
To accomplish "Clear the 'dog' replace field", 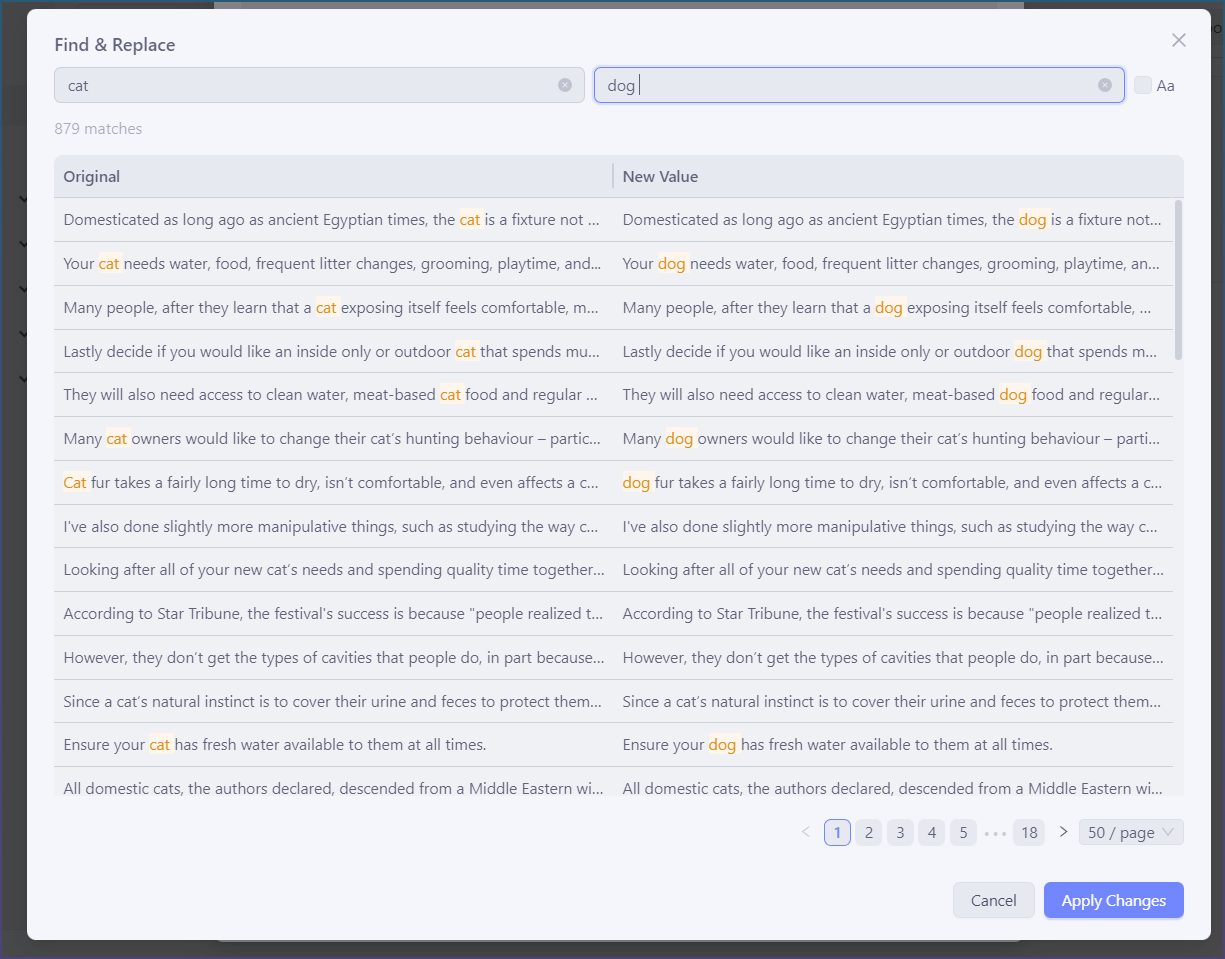I will coord(1104,85).
